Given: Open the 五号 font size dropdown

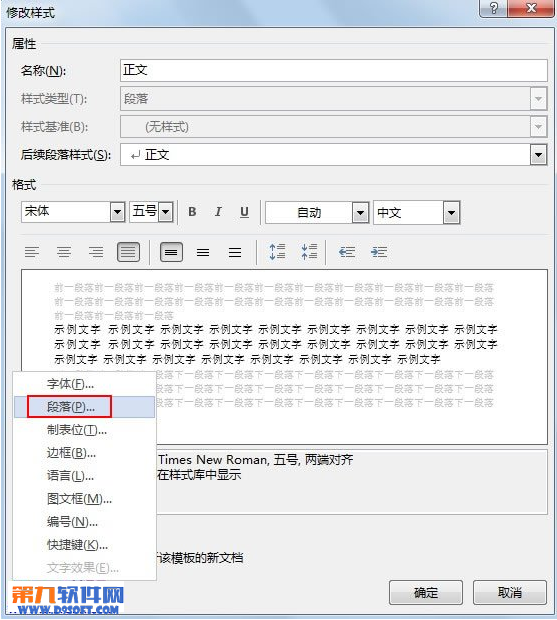Looking at the screenshot, I should [166, 212].
